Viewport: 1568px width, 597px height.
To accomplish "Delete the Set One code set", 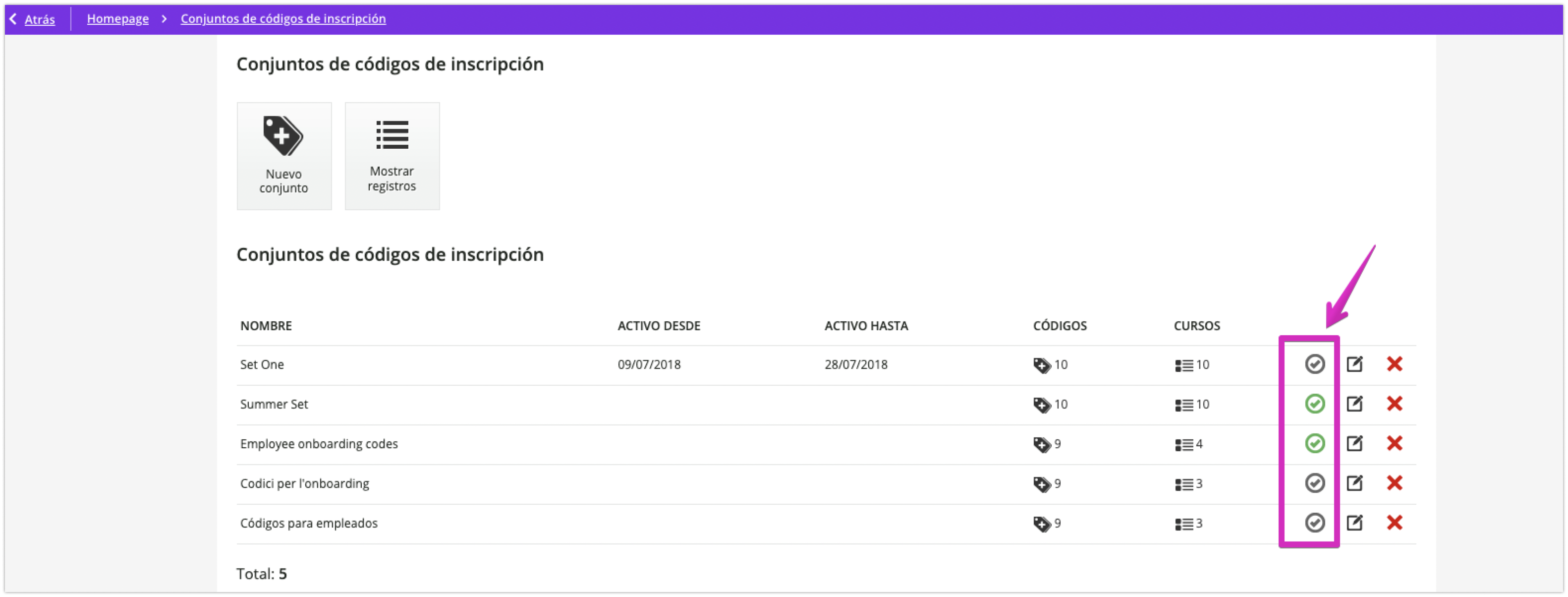I will (x=1395, y=364).
